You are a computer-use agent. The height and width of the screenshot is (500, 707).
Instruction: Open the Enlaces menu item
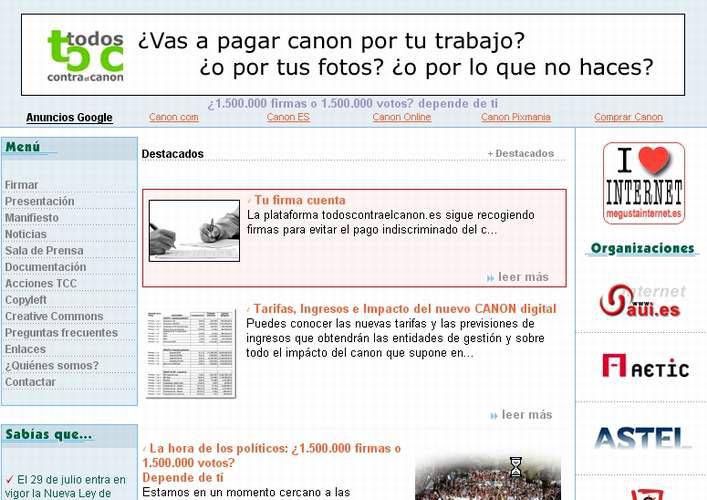tap(25, 349)
